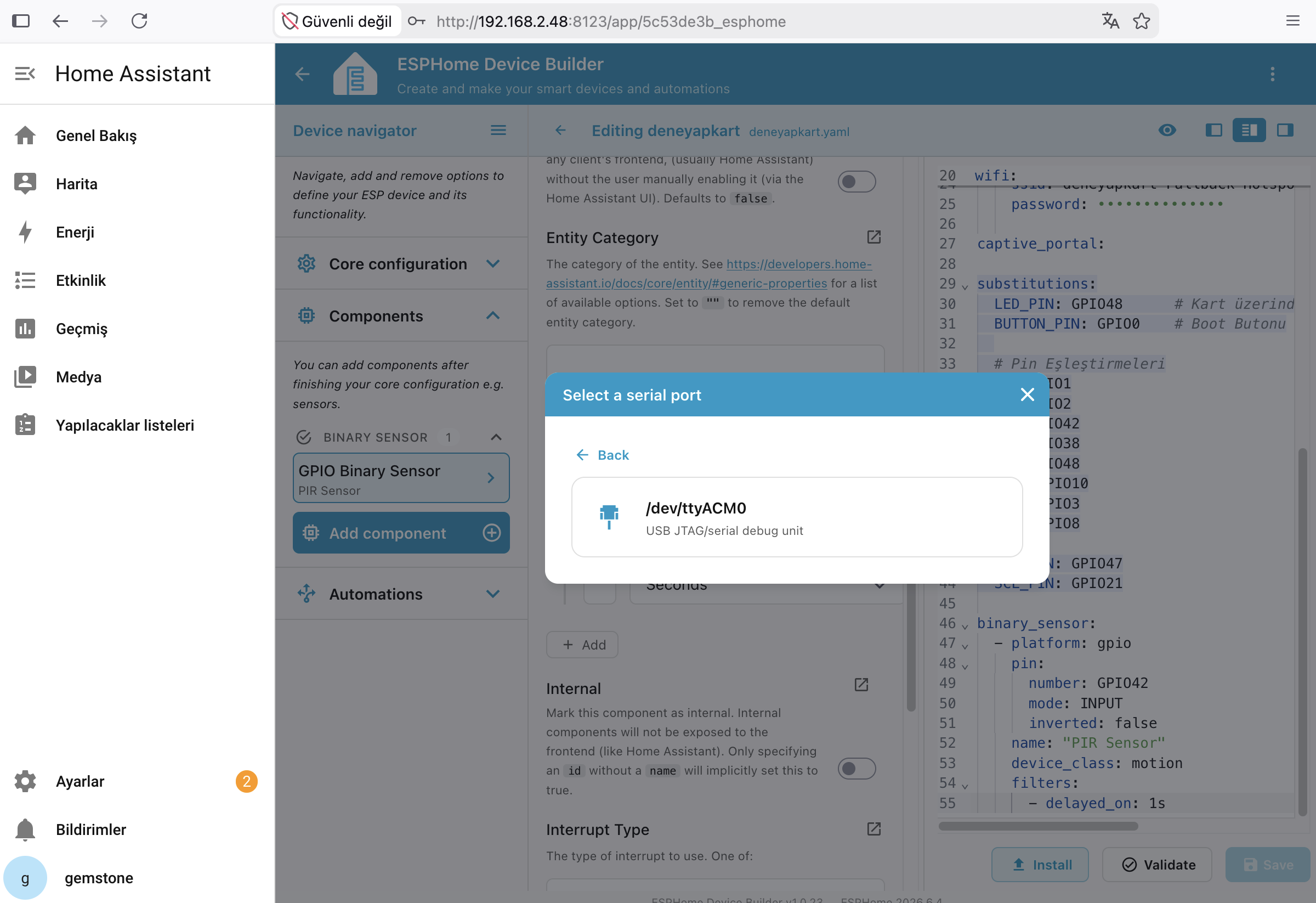Go forward in the browser
Viewport: 1316px width, 903px height.
(x=100, y=21)
